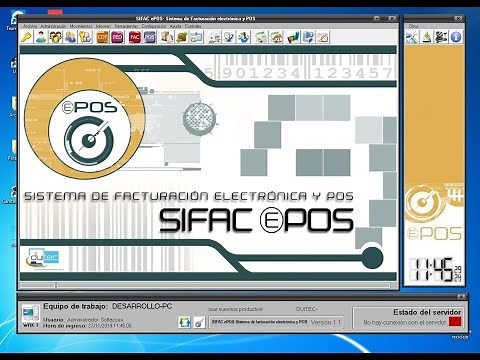
Task: Click the red server status indicator
Action: [455, 322]
